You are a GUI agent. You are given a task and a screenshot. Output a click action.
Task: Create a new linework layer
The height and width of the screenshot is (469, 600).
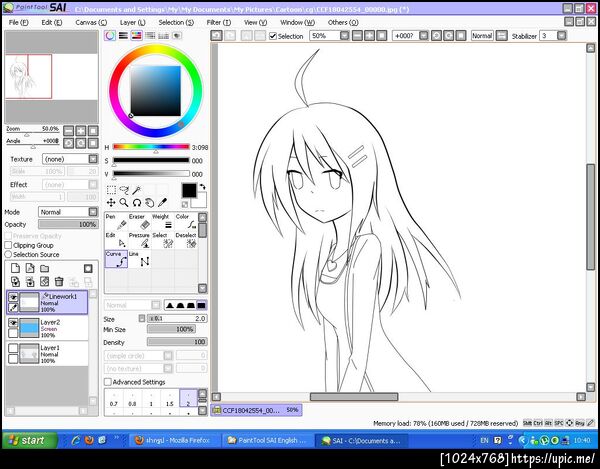[x=30, y=268]
